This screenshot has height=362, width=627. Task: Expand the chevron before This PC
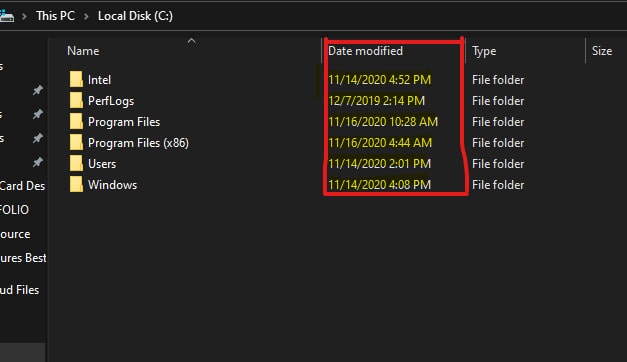24,16
